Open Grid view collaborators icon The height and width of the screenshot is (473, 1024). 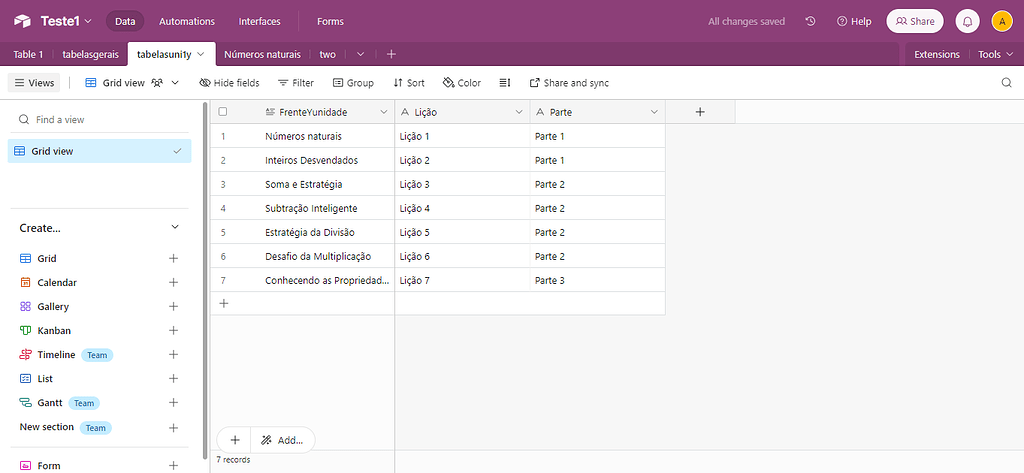(x=157, y=83)
